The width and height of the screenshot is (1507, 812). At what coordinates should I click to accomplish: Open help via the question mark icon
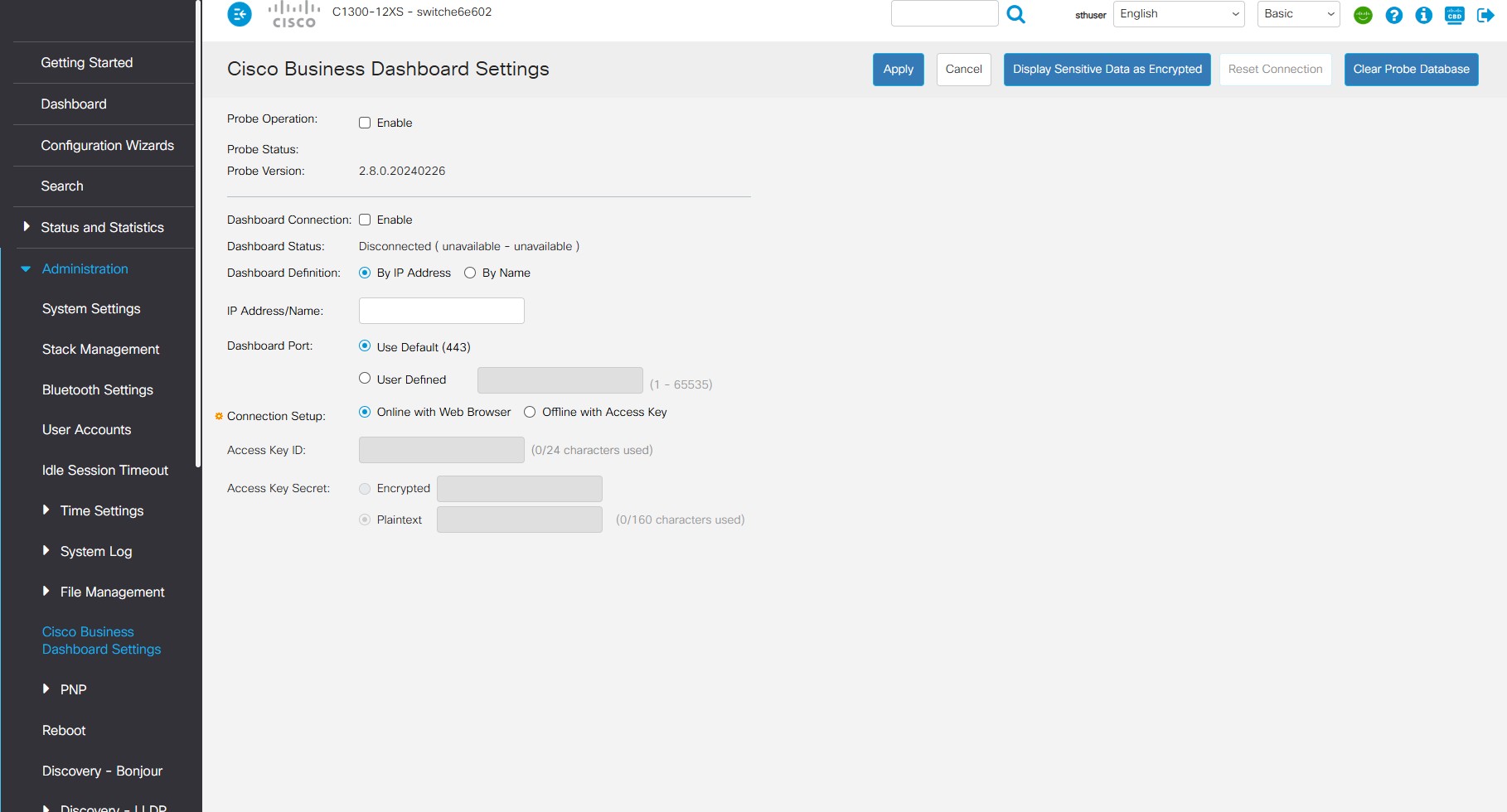1393,15
